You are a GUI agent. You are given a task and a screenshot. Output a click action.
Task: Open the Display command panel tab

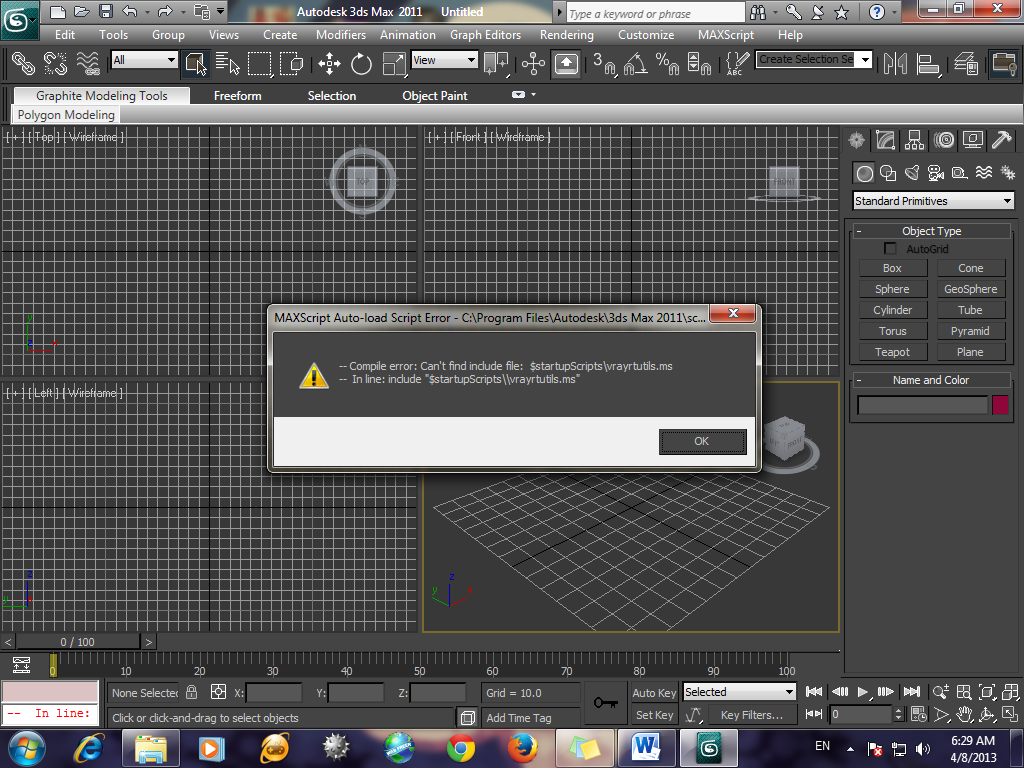972,140
